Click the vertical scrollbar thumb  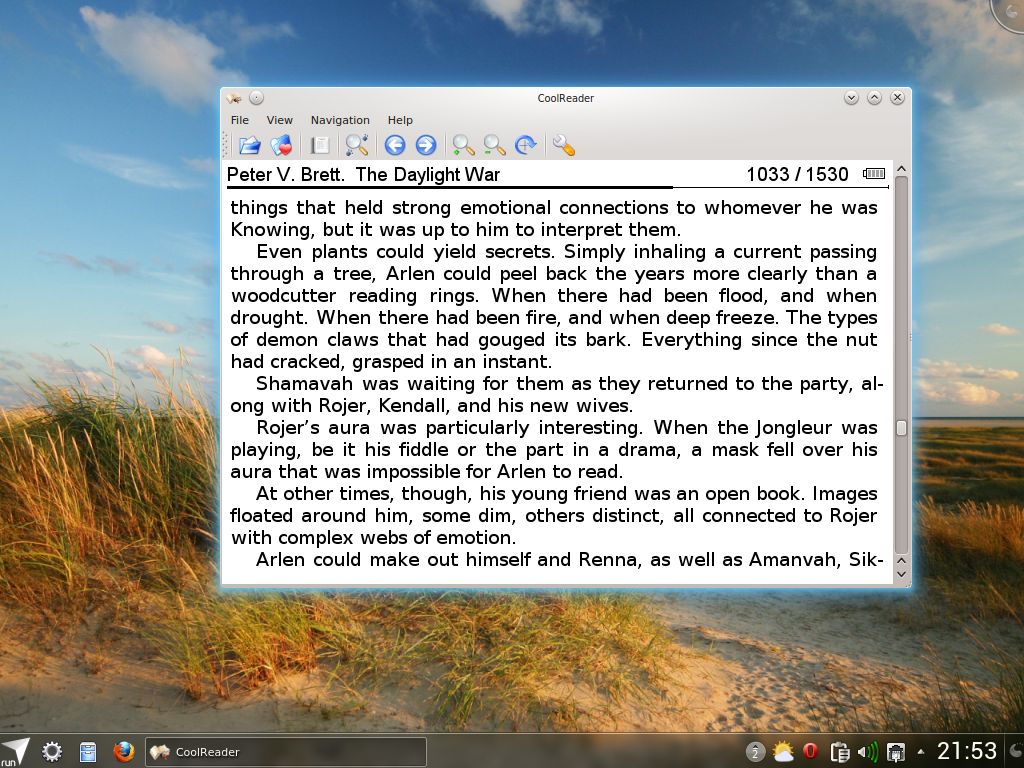901,428
